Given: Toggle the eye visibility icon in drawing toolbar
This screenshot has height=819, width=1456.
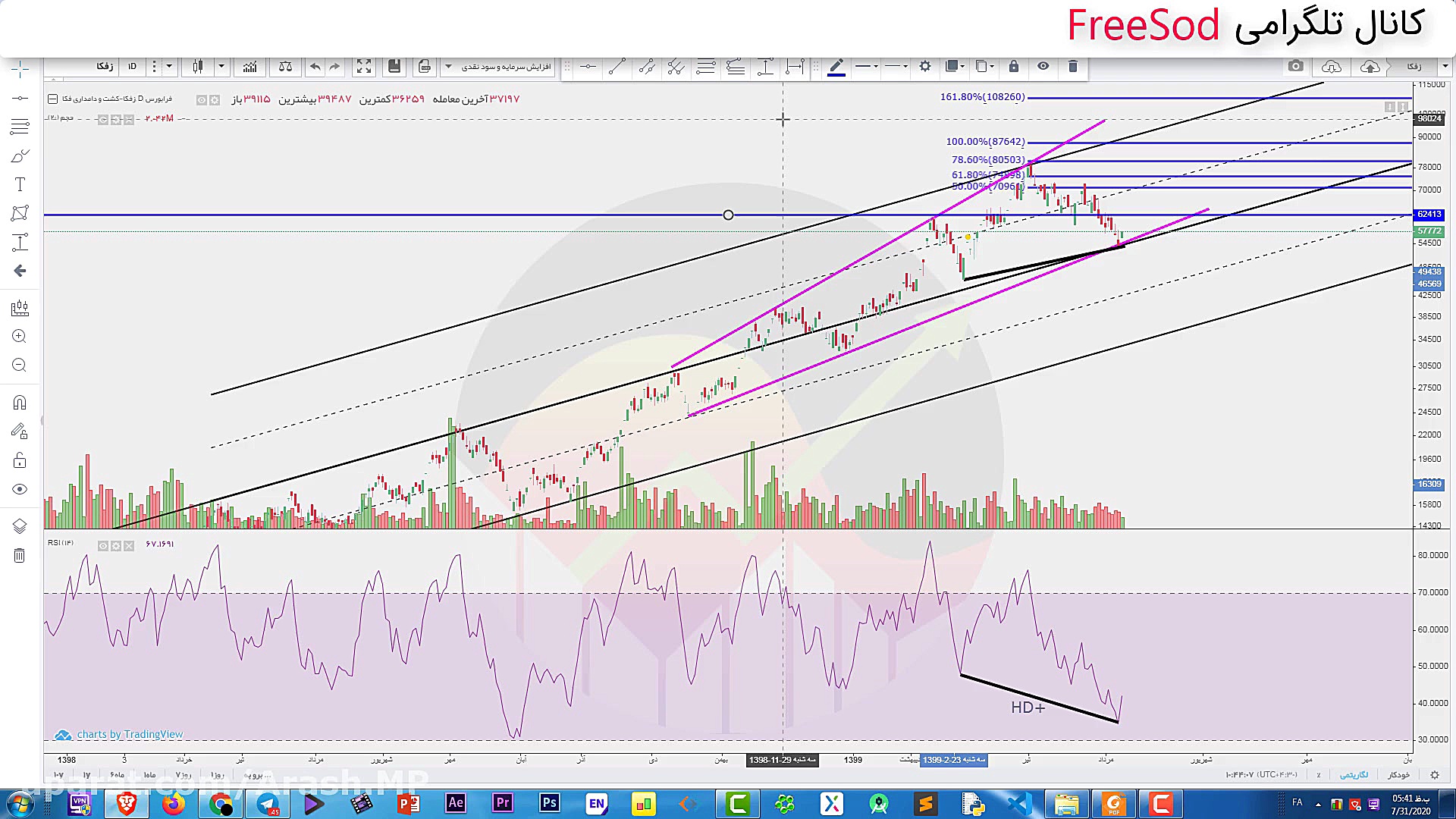Looking at the screenshot, I should pyautogui.click(x=1043, y=67).
